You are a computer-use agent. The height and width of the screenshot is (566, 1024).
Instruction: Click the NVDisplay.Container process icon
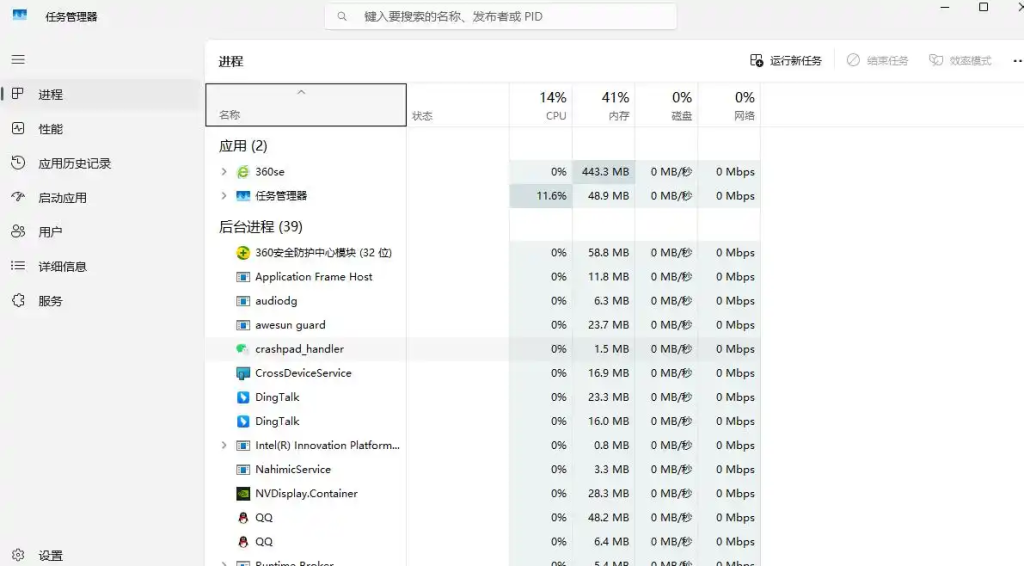(x=243, y=494)
